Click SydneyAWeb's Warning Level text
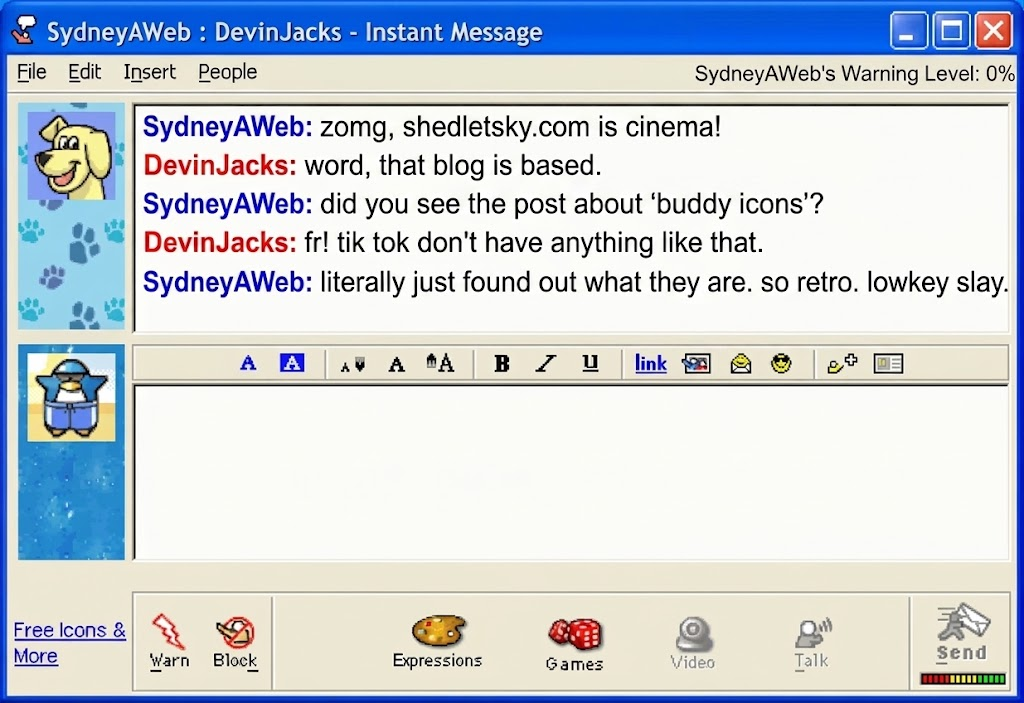The height and width of the screenshot is (703, 1024). pyautogui.click(x=854, y=73)
